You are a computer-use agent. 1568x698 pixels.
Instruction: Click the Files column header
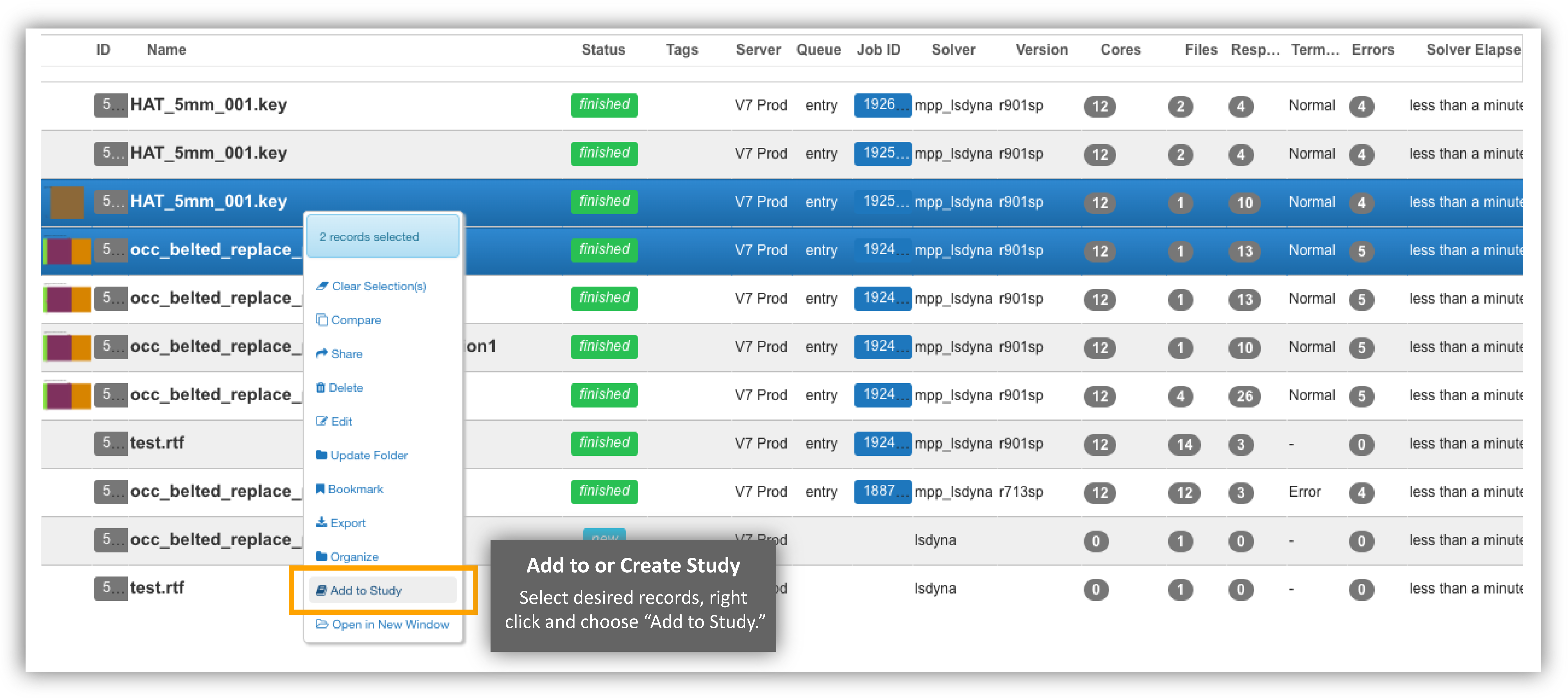tap(1201, 50)
